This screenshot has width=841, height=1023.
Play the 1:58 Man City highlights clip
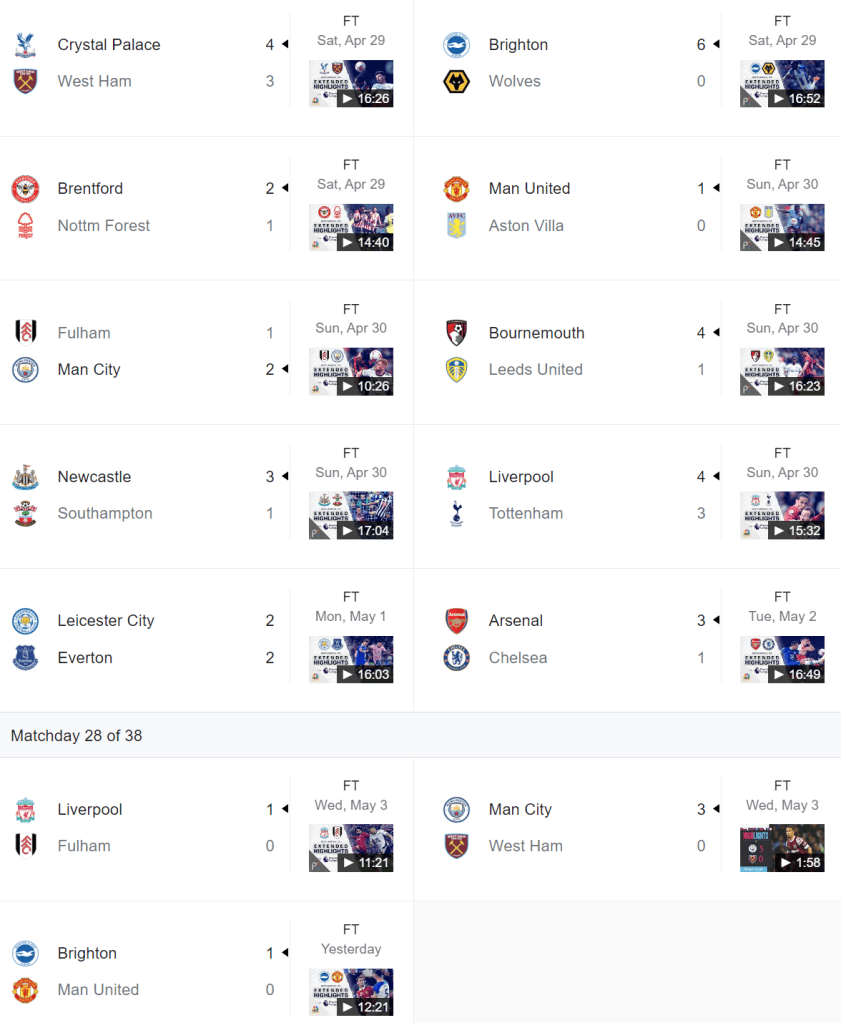click(782, 848)
